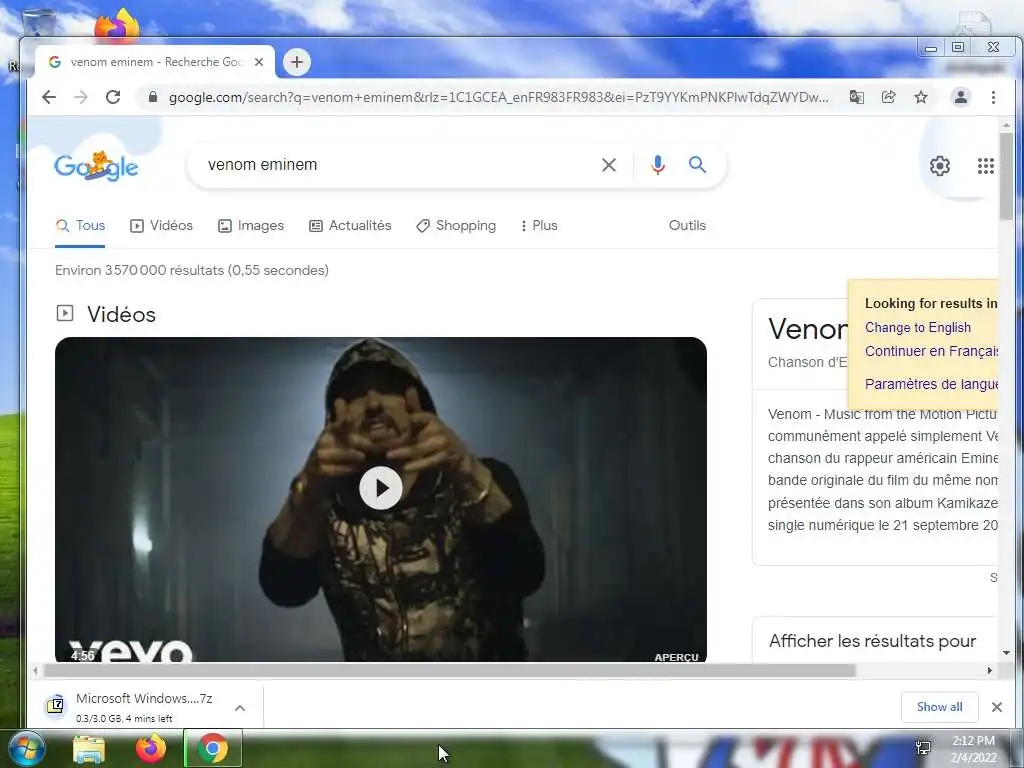Viewport: 1024px width, 768px height.
Task: Submit search with the magnifying glass icon
Action: click(x=697, y=165)
